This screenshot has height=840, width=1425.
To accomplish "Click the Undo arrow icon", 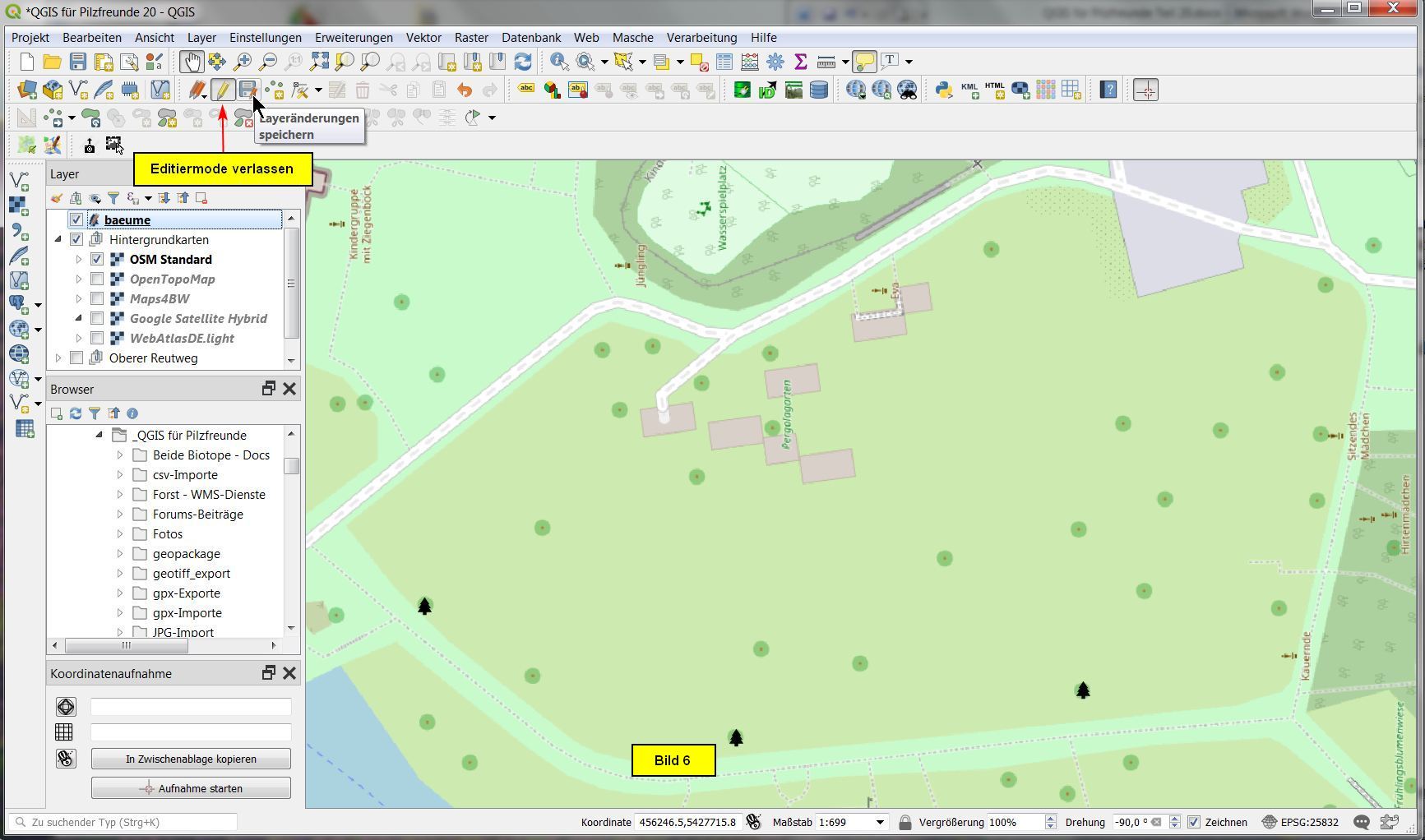I will (x=465, y=90).
